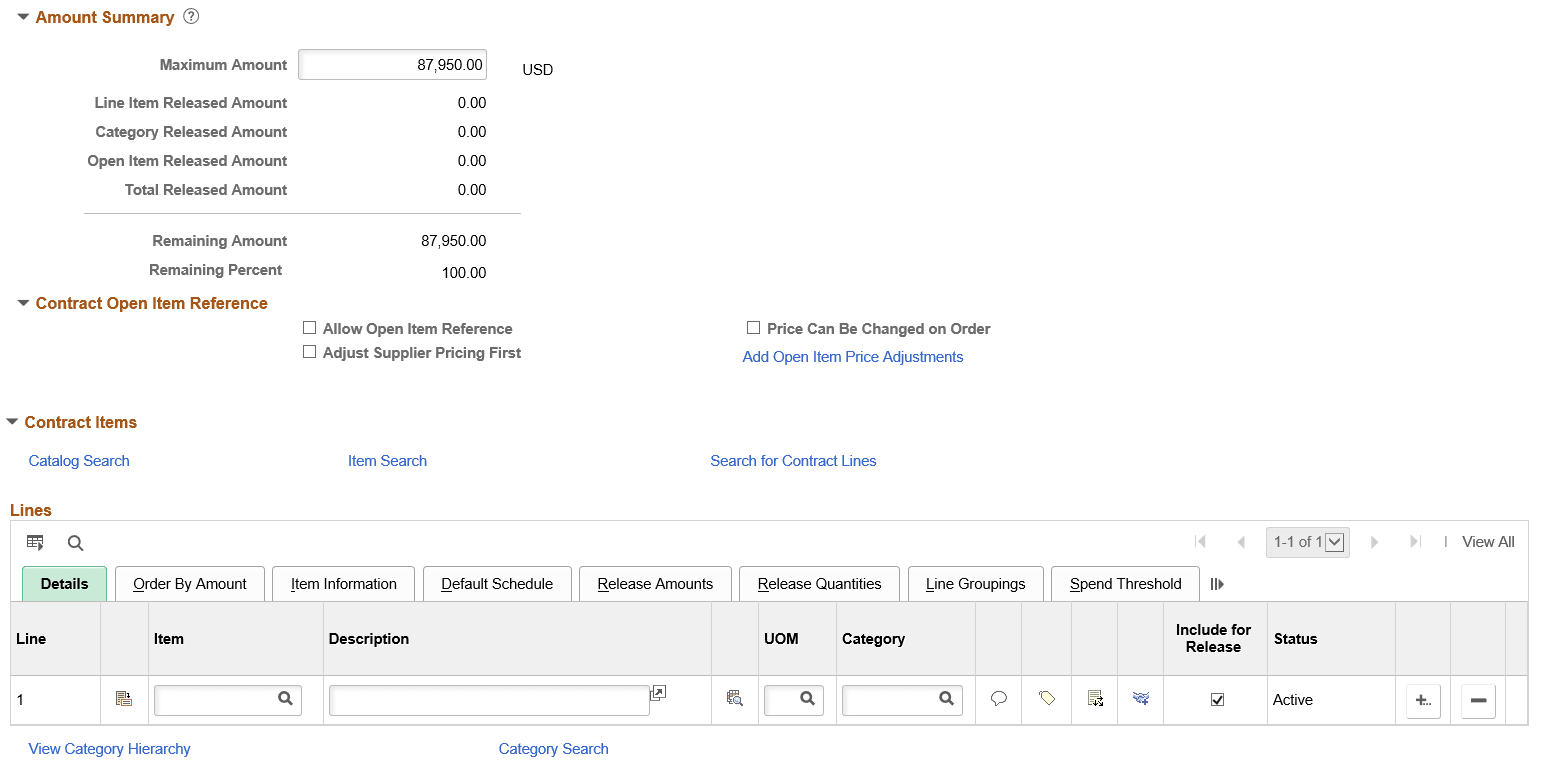Switch to the Release Quantities tab
Image resolution: width=1547 pixels, height=767 pixels.
(819, 583)
